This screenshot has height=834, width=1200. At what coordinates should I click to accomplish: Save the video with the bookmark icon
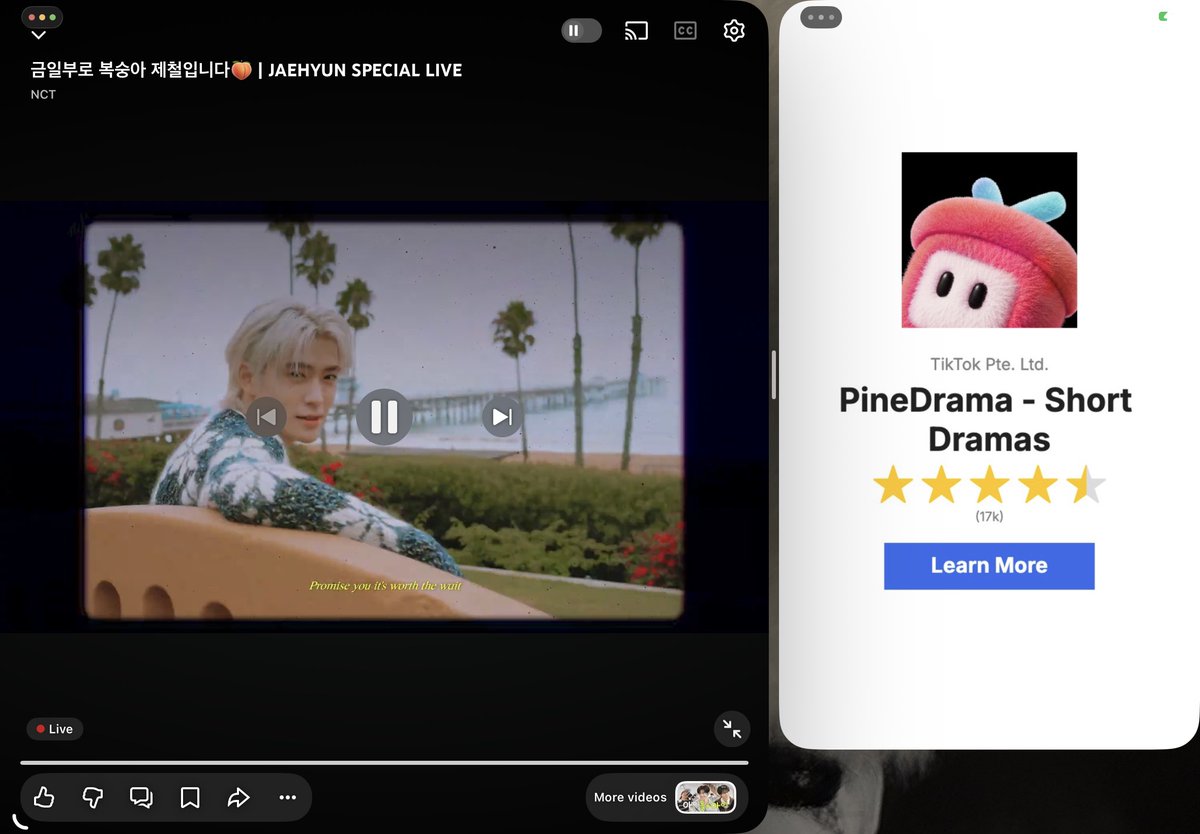190,797
